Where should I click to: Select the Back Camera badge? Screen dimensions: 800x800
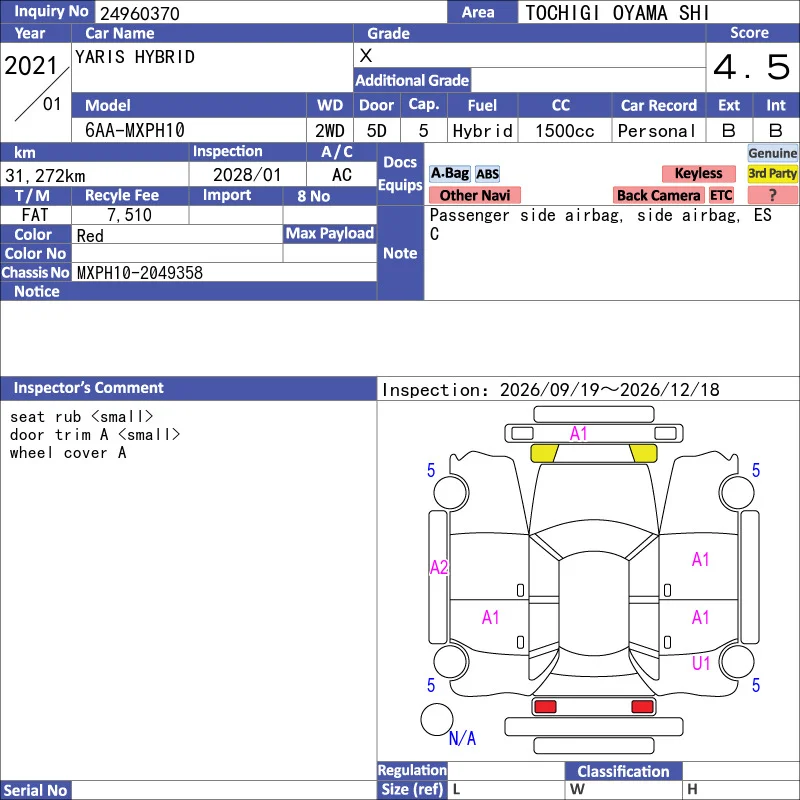click(658, 195)
